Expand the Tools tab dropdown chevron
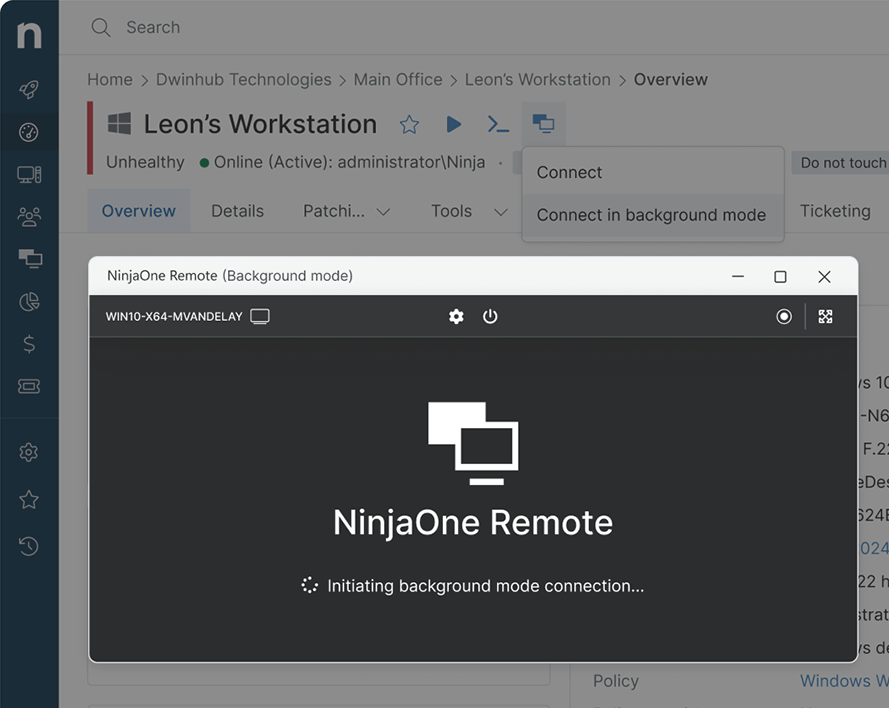 tap(501, 211)
